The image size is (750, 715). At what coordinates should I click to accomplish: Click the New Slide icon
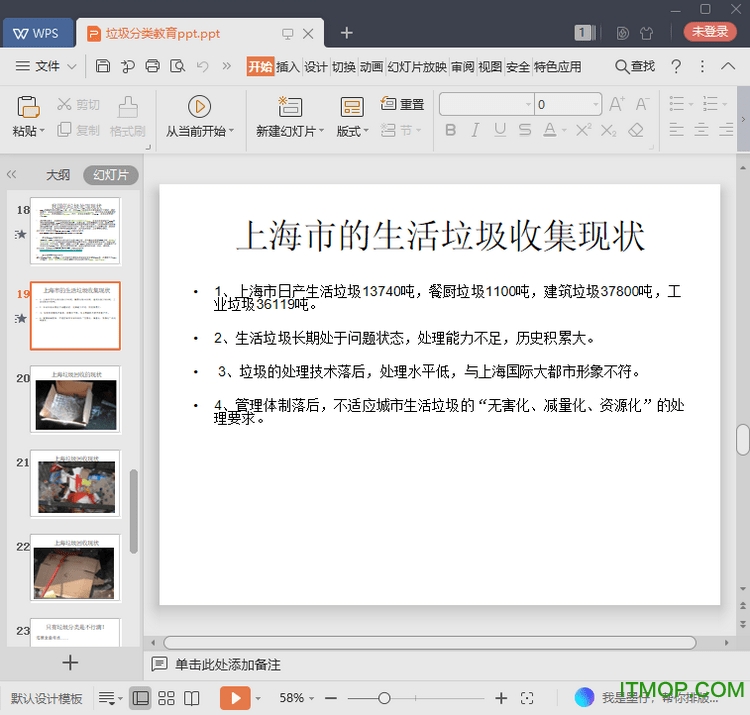coord(290,107)
